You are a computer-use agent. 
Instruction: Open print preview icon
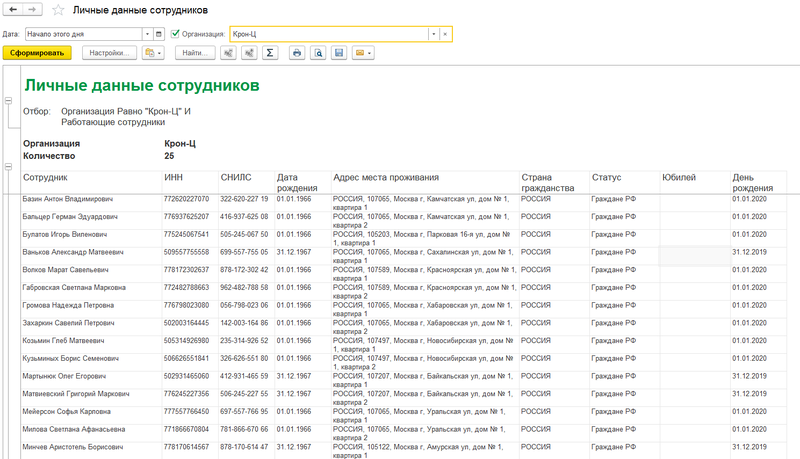(318, 53)
